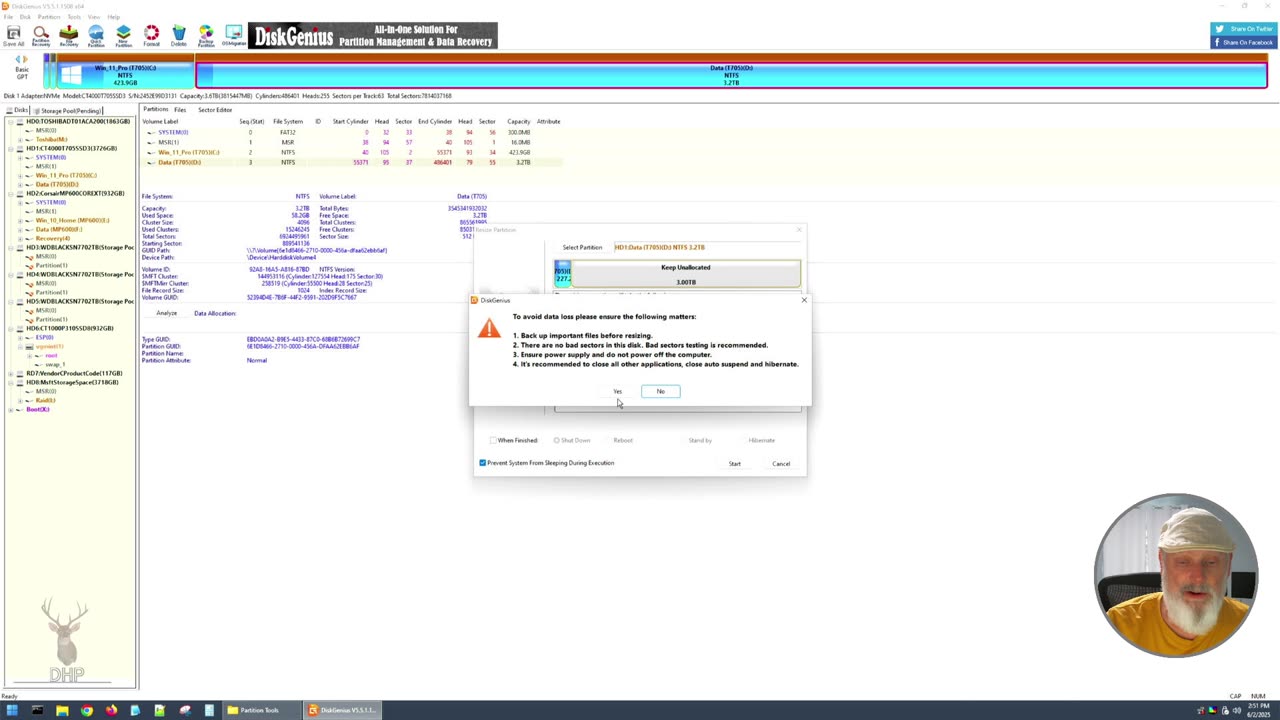1280x720 pixels.
Task: Click the DiskGenius taskbar button
Action: pyautogui.click(x=341, y=711)
